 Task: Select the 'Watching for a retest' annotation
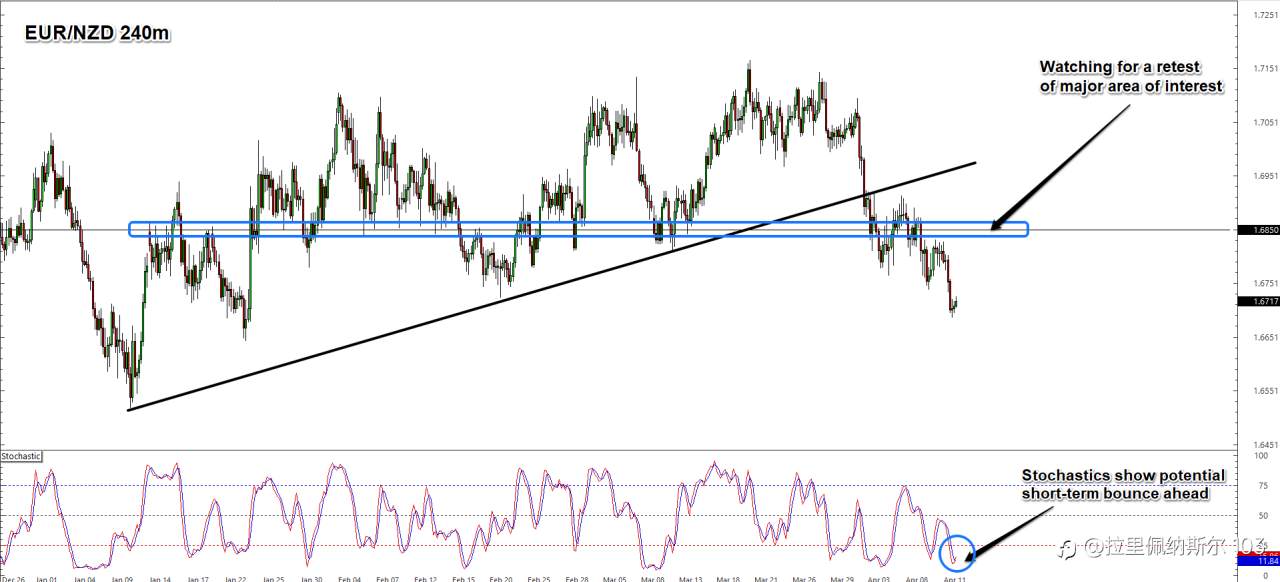click(x=1130, y=77)
